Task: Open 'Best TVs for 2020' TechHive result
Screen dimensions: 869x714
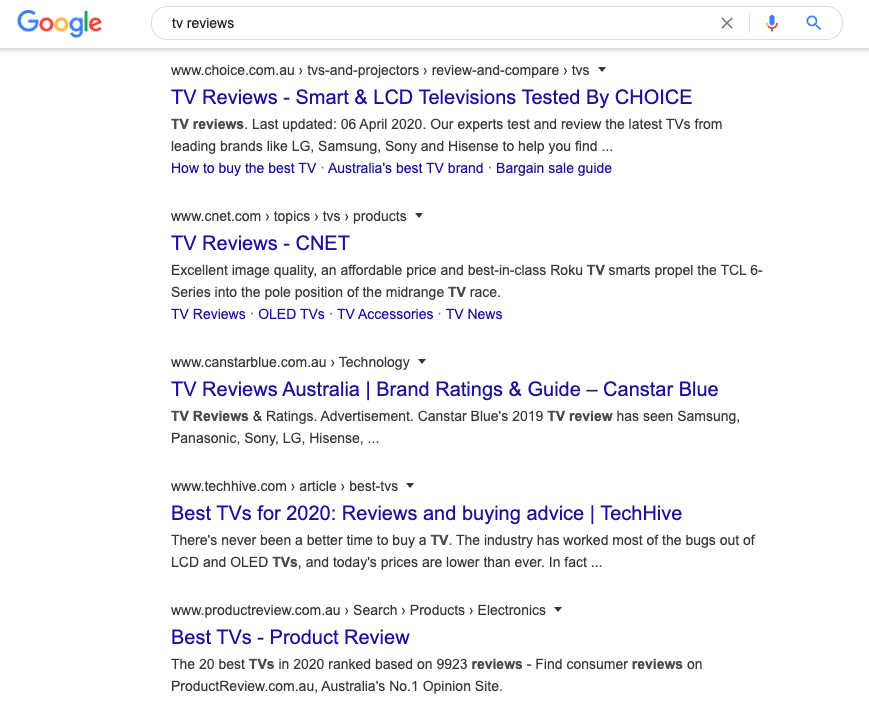Action: pyautogui.click(x=426, y=513)
